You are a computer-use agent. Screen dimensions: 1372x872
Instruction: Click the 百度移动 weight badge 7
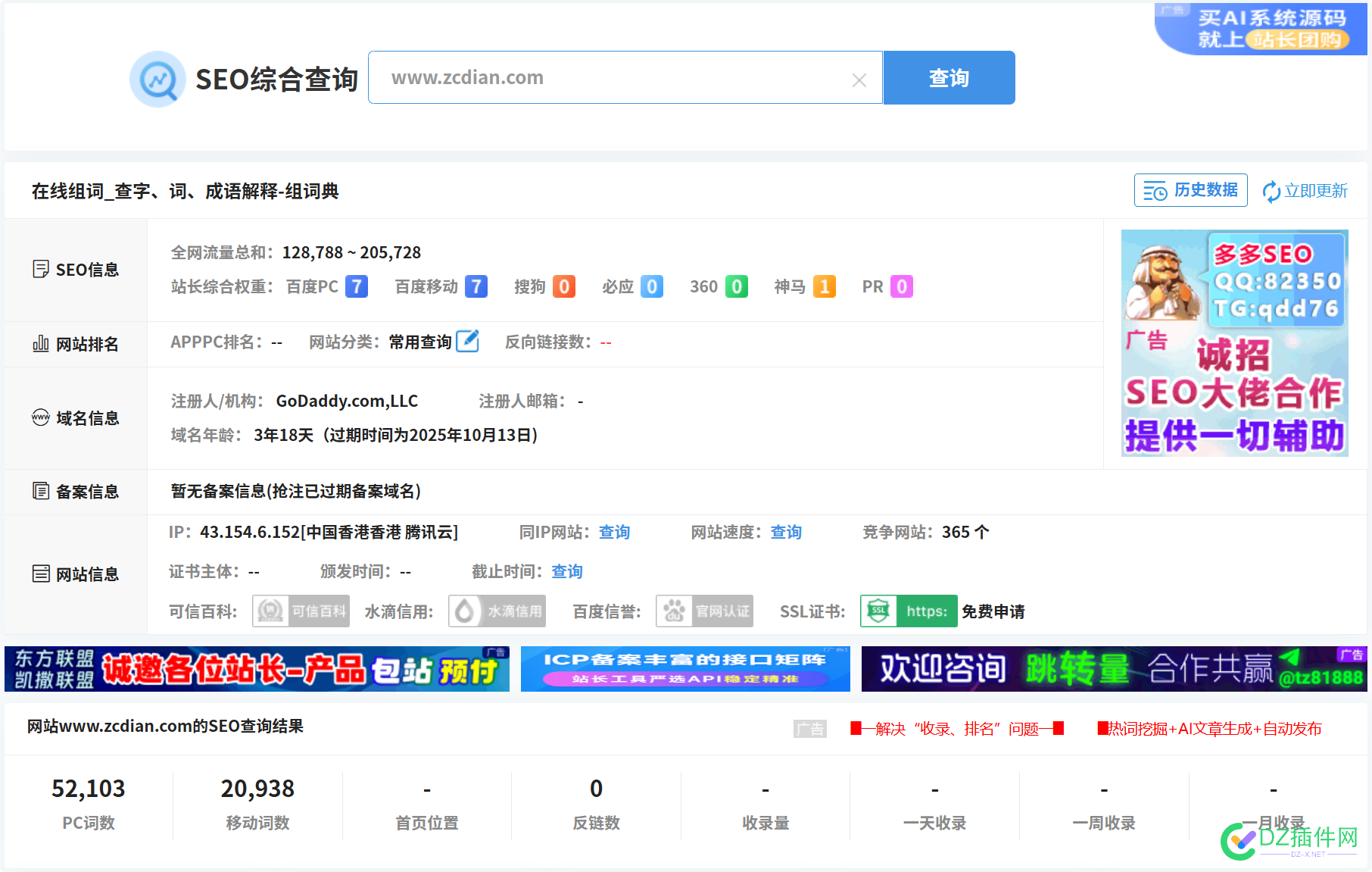click(476, 286)
